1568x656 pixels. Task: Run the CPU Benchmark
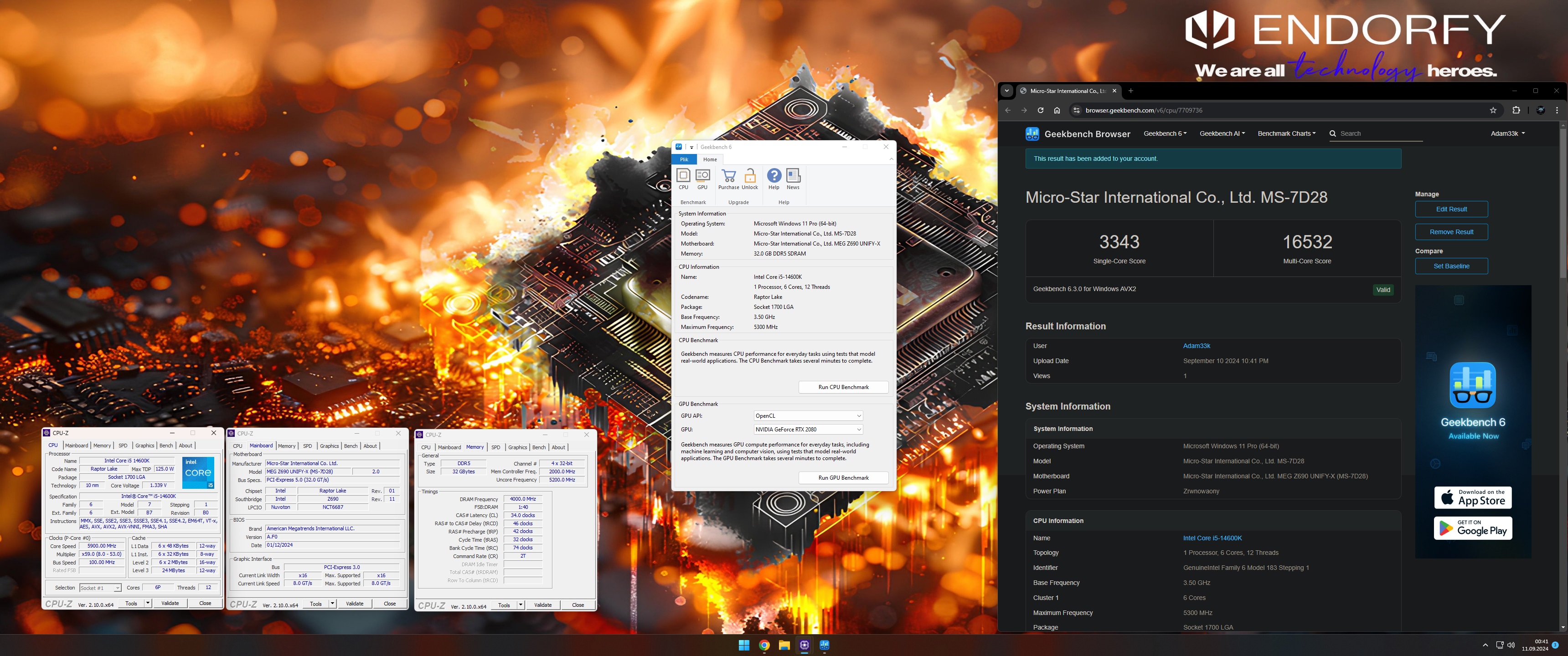coord(843,387)
